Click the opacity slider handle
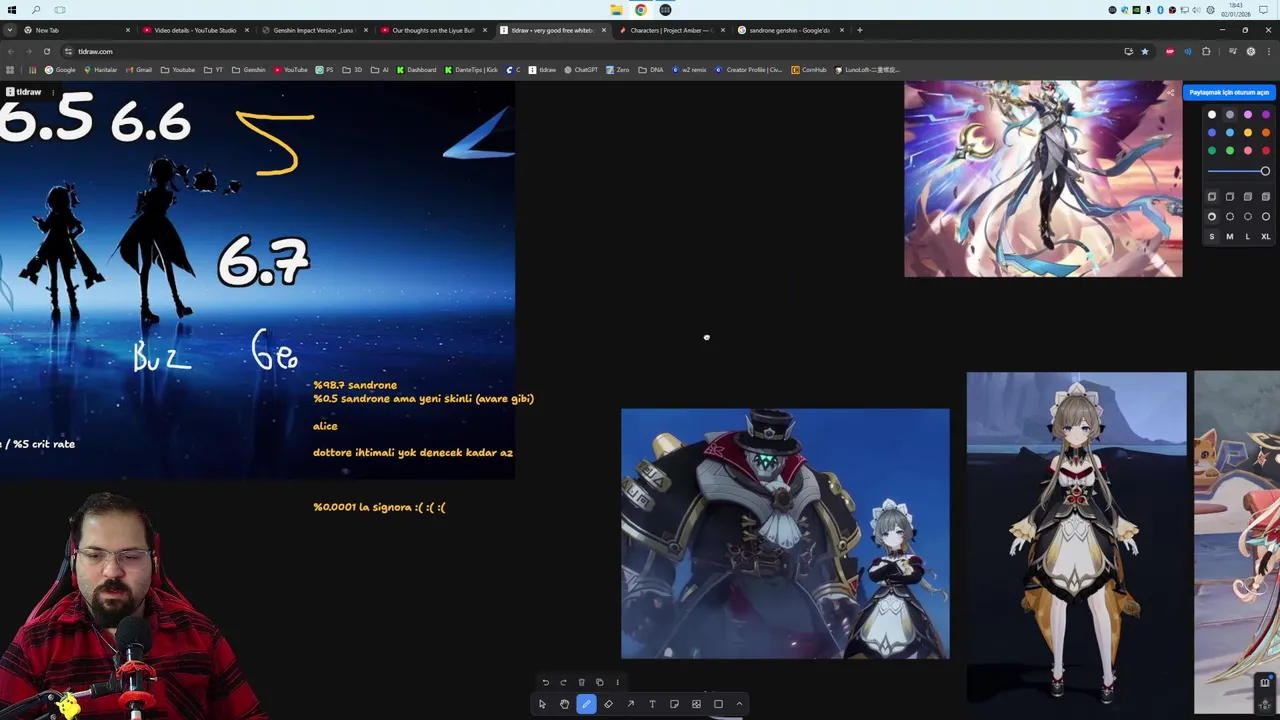Image resolution: width=1280 pixels, height=720 pixels. [1265, 171]
